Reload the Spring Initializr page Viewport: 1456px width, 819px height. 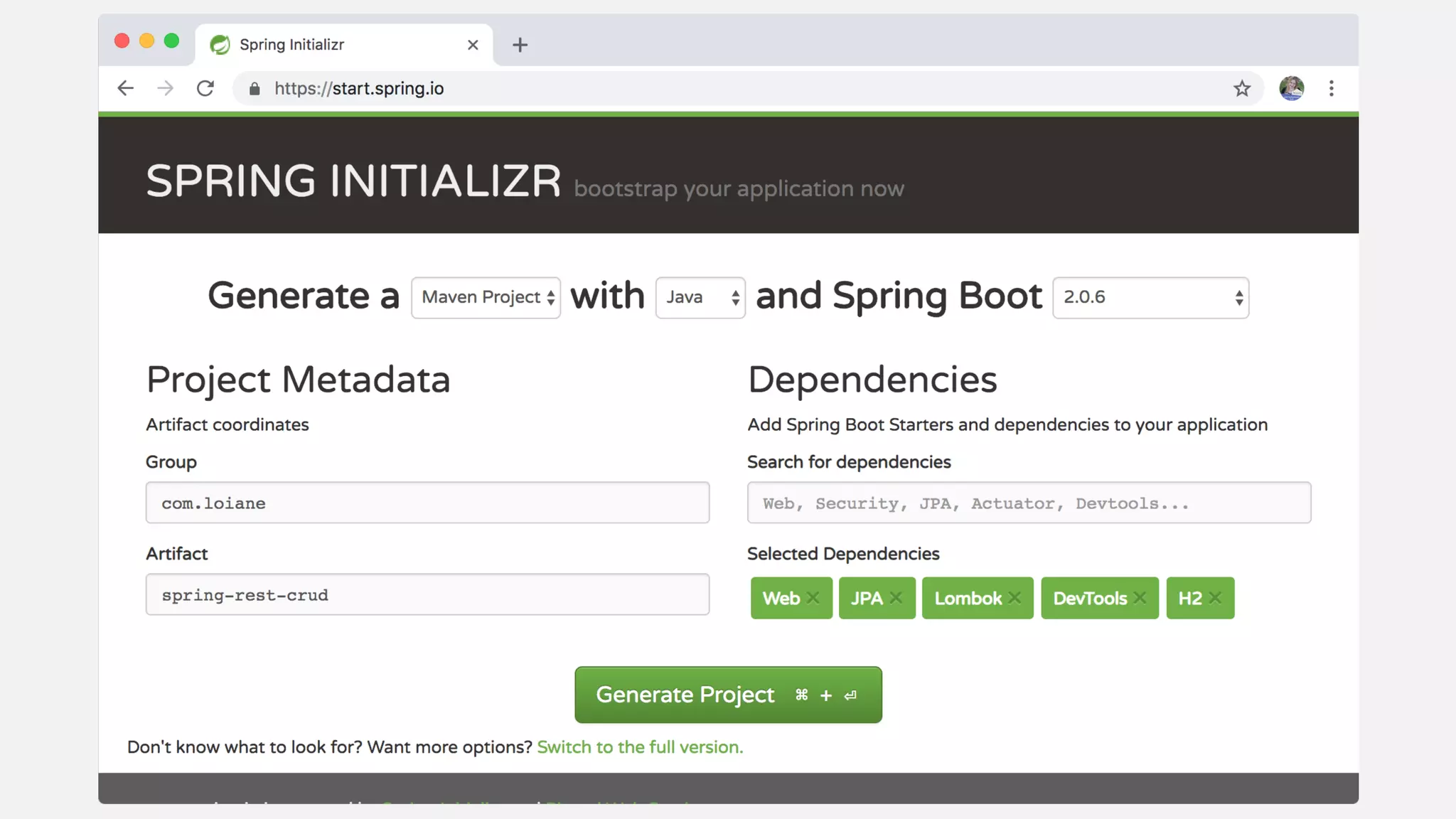click(x=205, y=88)
